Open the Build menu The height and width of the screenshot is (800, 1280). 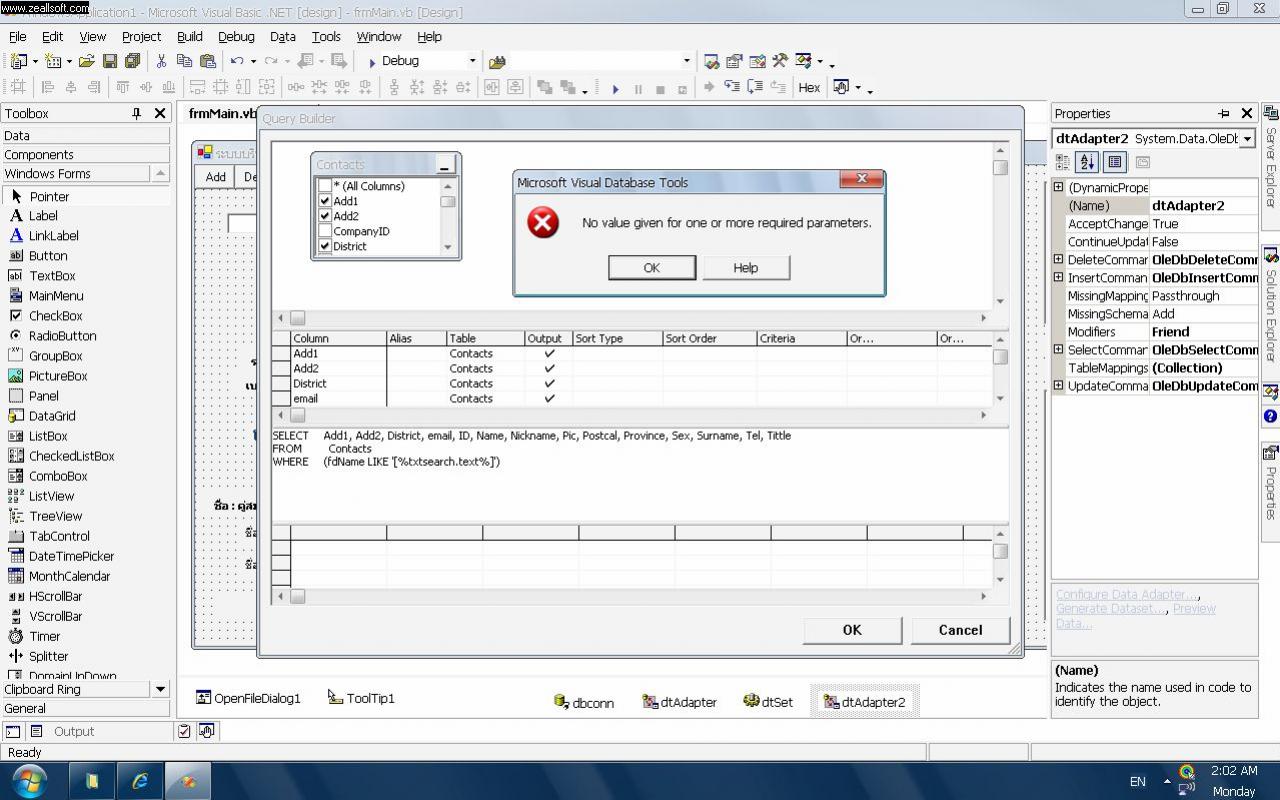click(x=189, y=36)
